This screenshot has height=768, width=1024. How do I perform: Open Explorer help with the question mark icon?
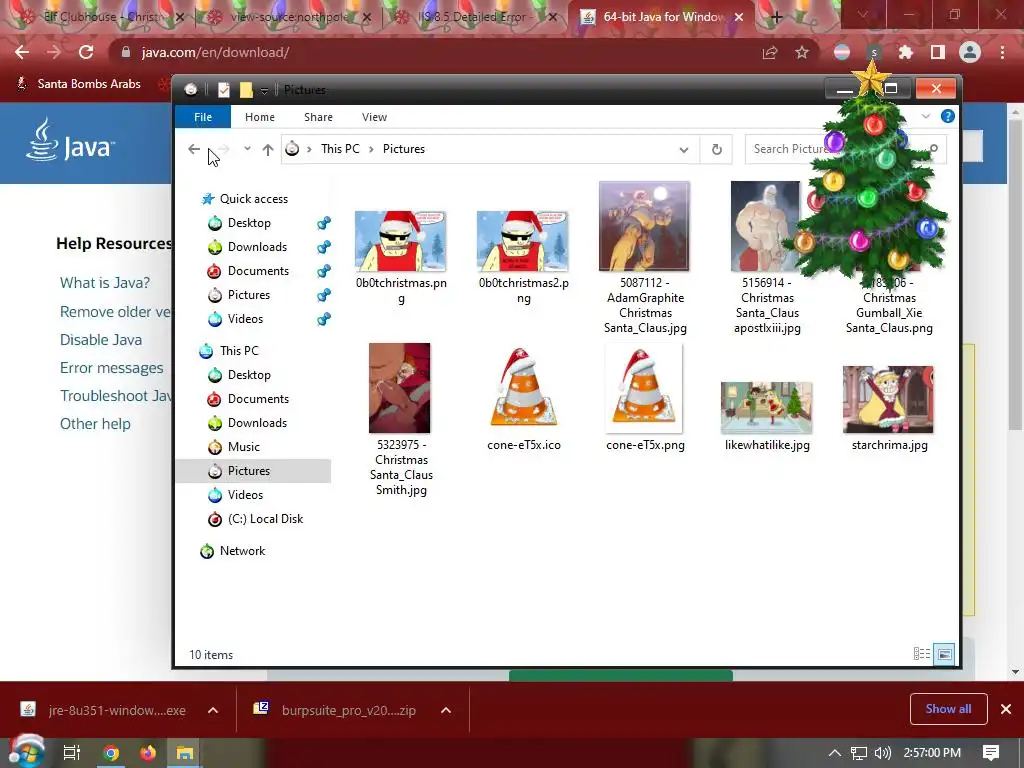[x=948, y=116]
